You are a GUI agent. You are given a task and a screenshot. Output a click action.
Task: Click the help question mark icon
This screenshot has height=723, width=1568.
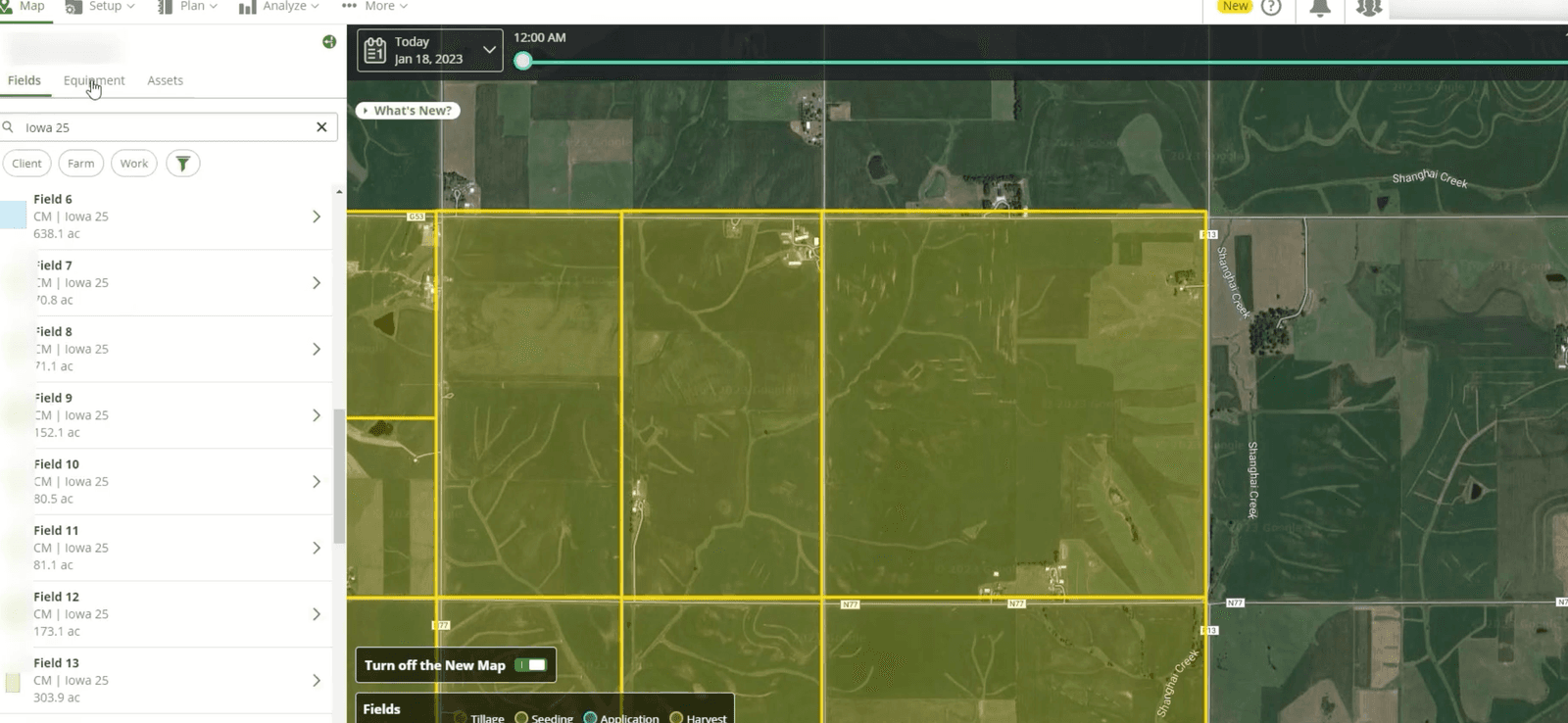[x=1271, y=7]
